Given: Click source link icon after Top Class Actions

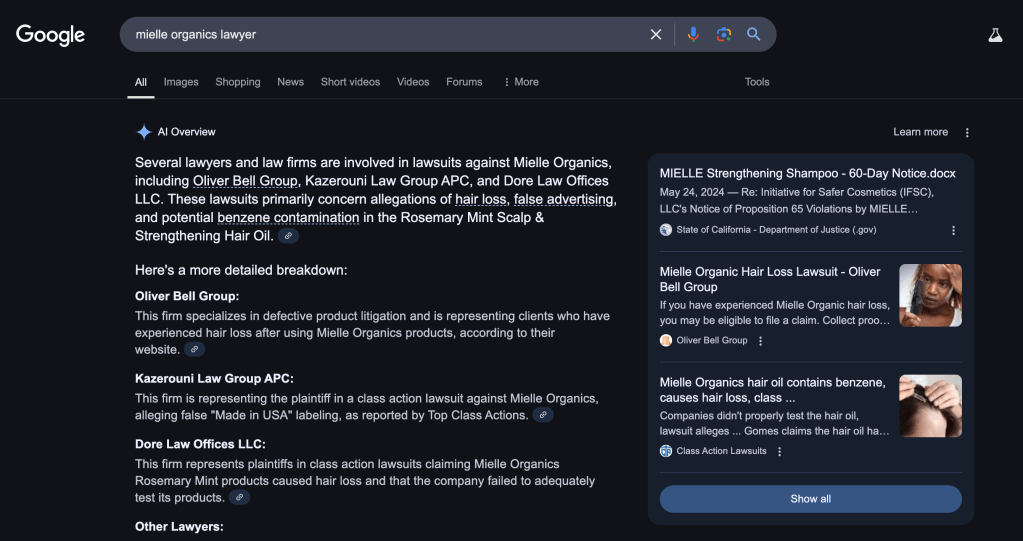Looking at the screenshot, I should [543, 415].
